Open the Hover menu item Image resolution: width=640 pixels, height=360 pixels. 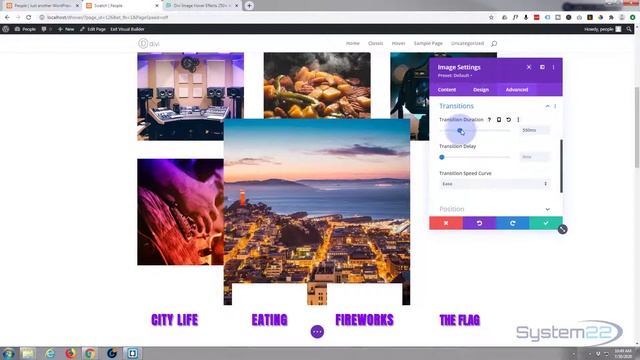[398, 43]
